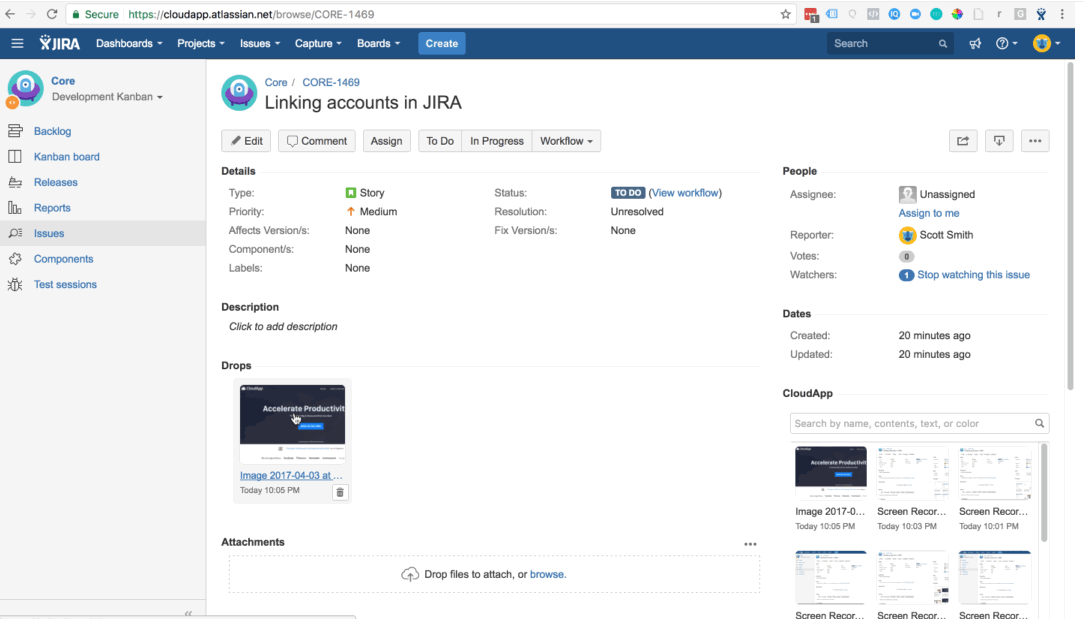Open the Chrome three-dot menu

[1063, 14]
